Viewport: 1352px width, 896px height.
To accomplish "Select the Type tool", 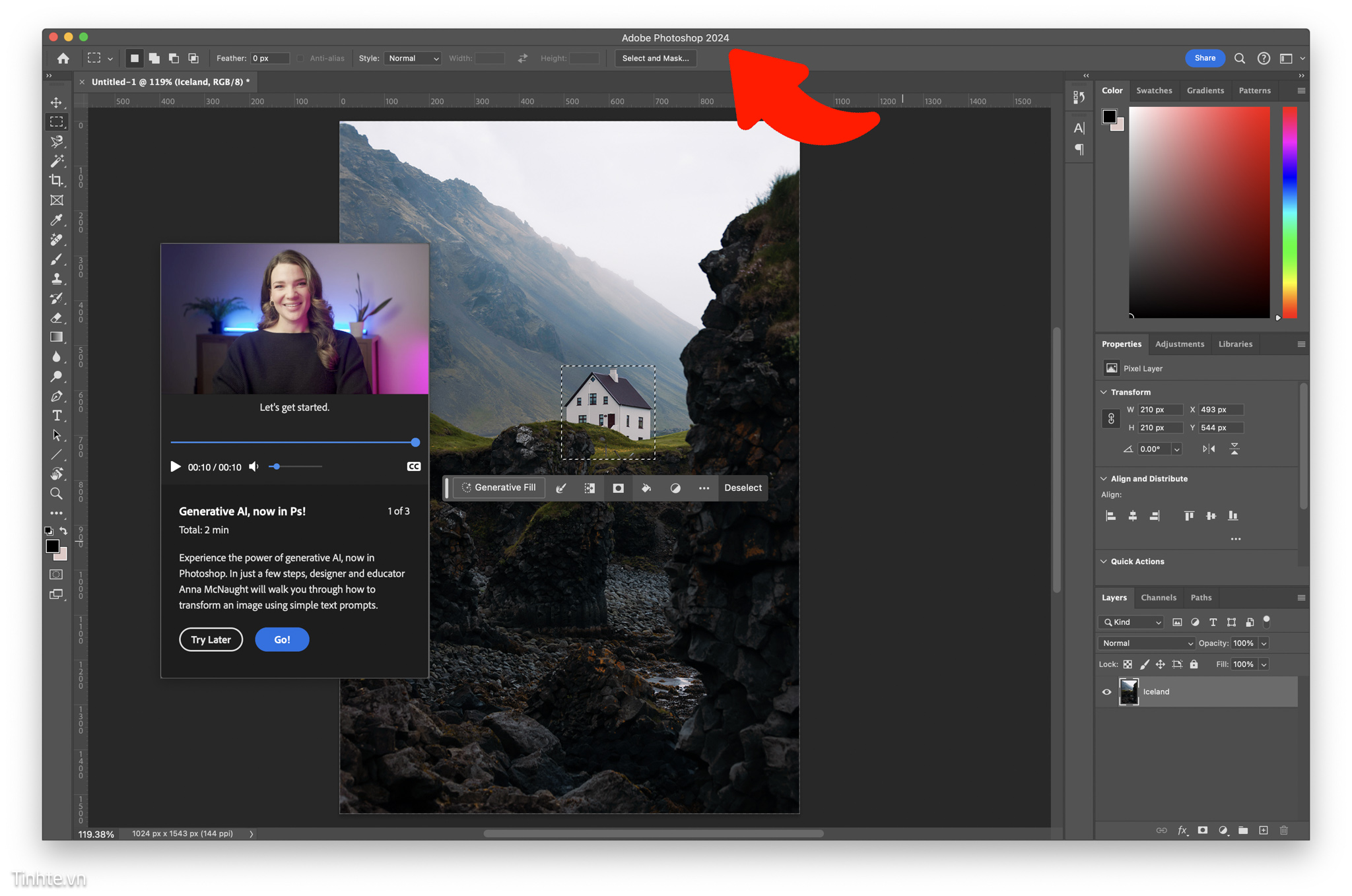I will [x=57, y=415].
